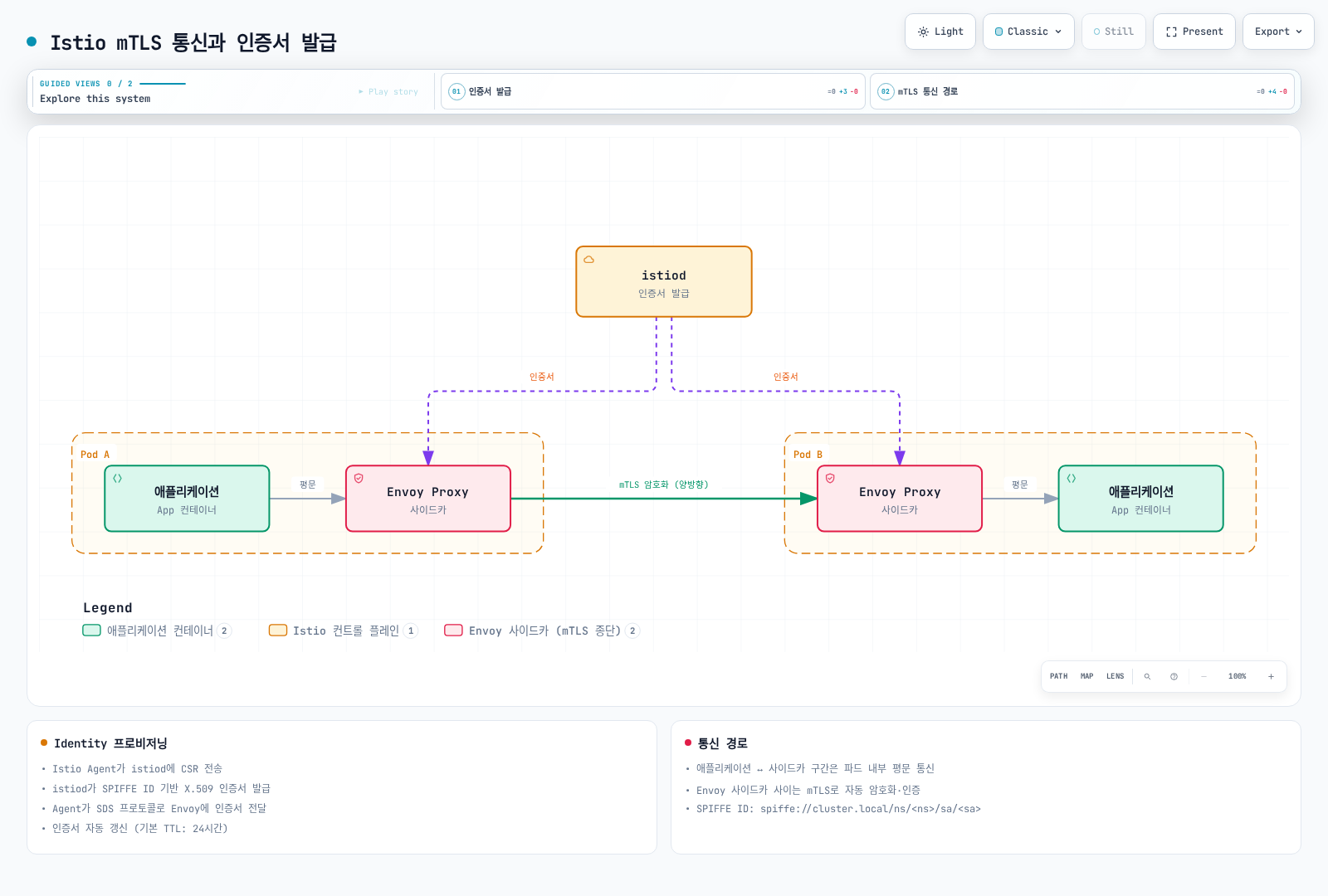Filter by Envoy 사이드카 legend swatch
This screenshot has width=1328, height=896.
[x=453, y=631]
